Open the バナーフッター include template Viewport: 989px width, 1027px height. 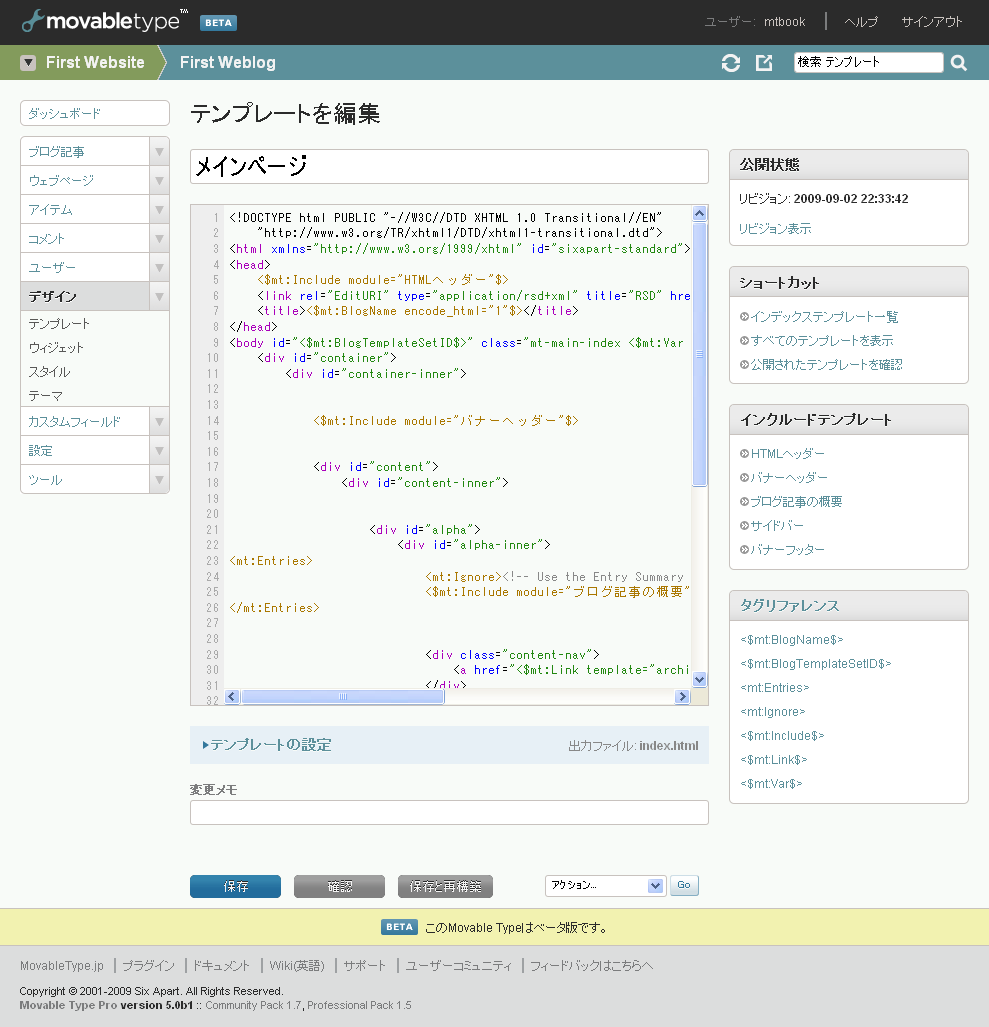coord(787,550)
